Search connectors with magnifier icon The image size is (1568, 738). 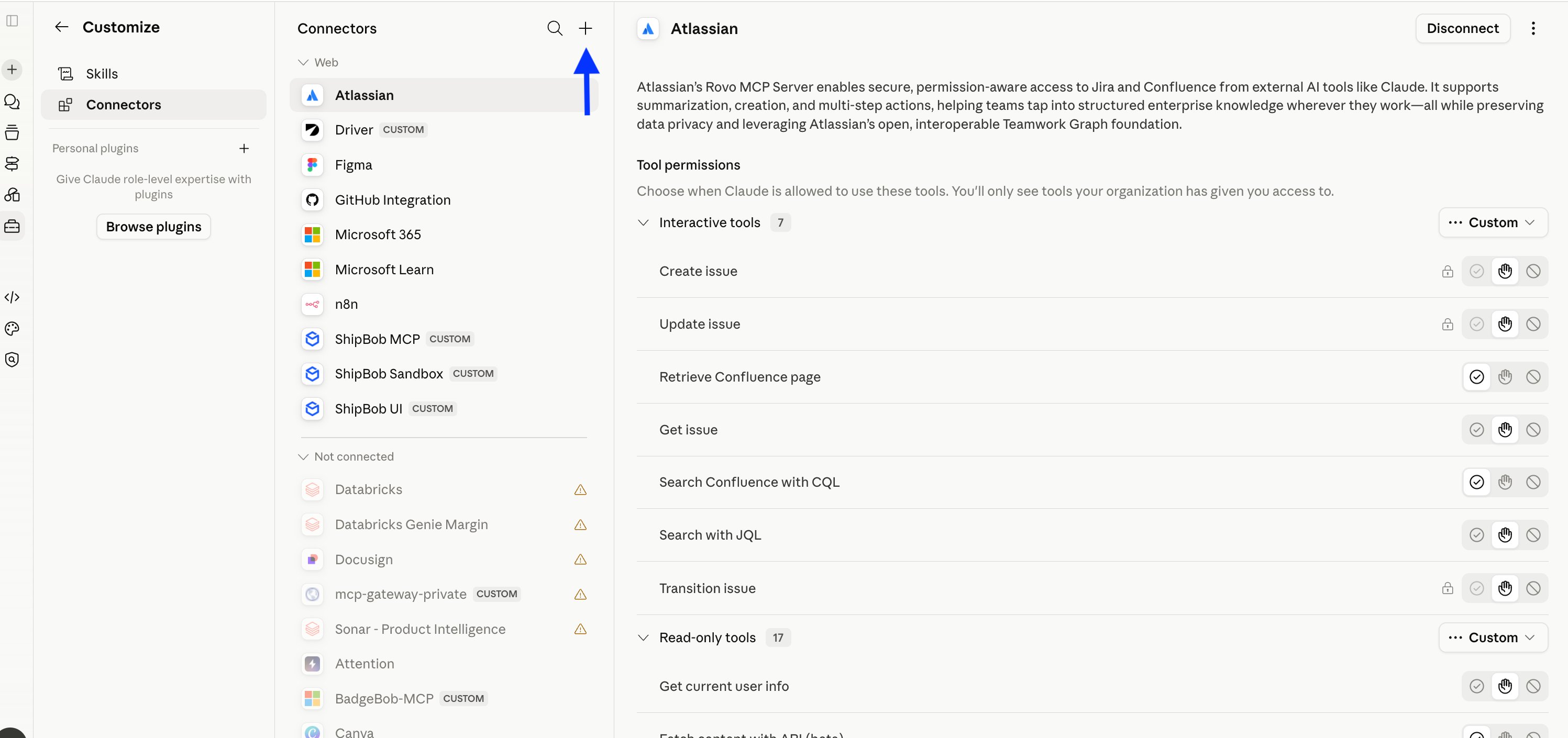(555, 29)
